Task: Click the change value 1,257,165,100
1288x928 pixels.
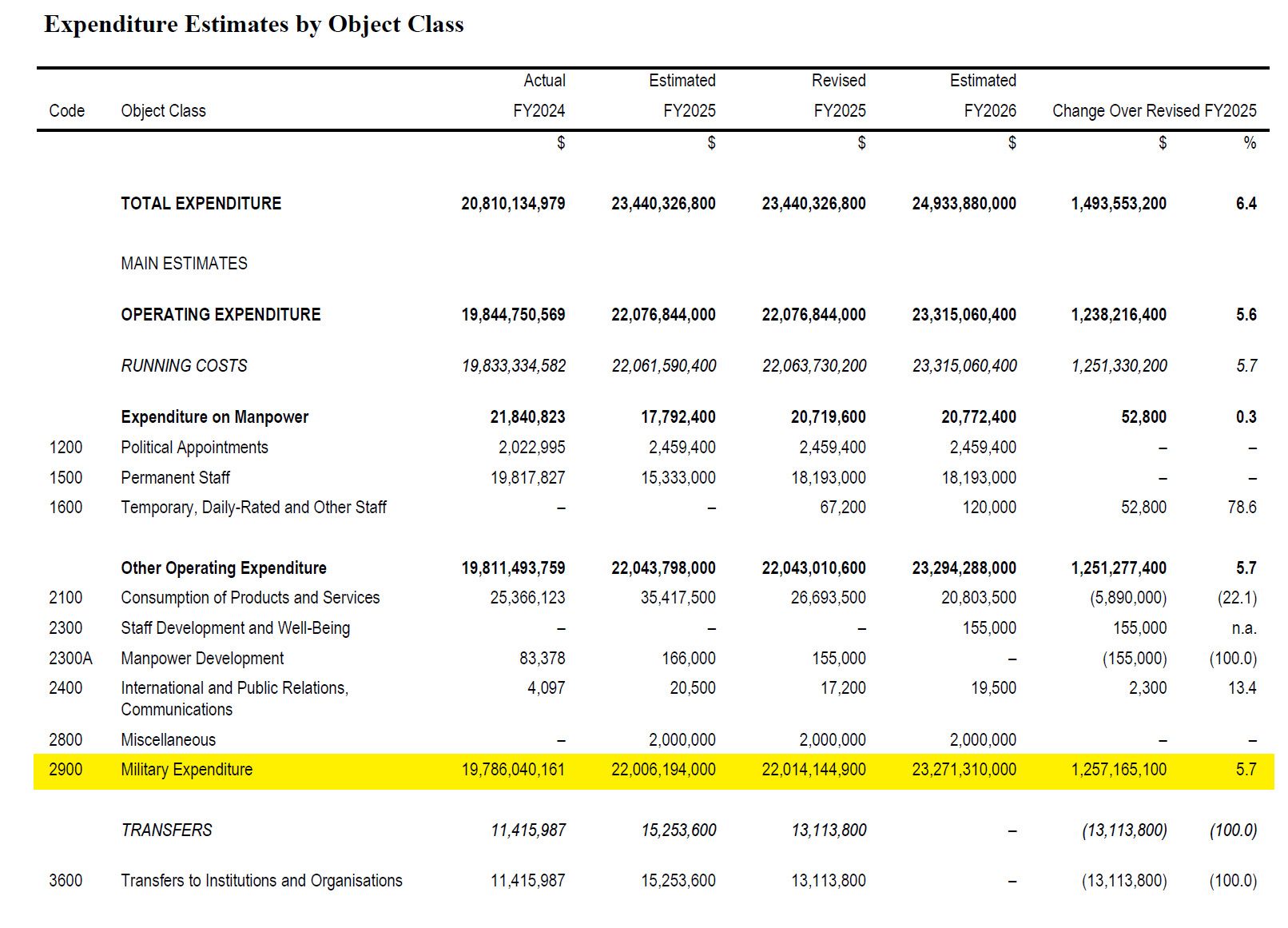Action: tap(1119, 769)
